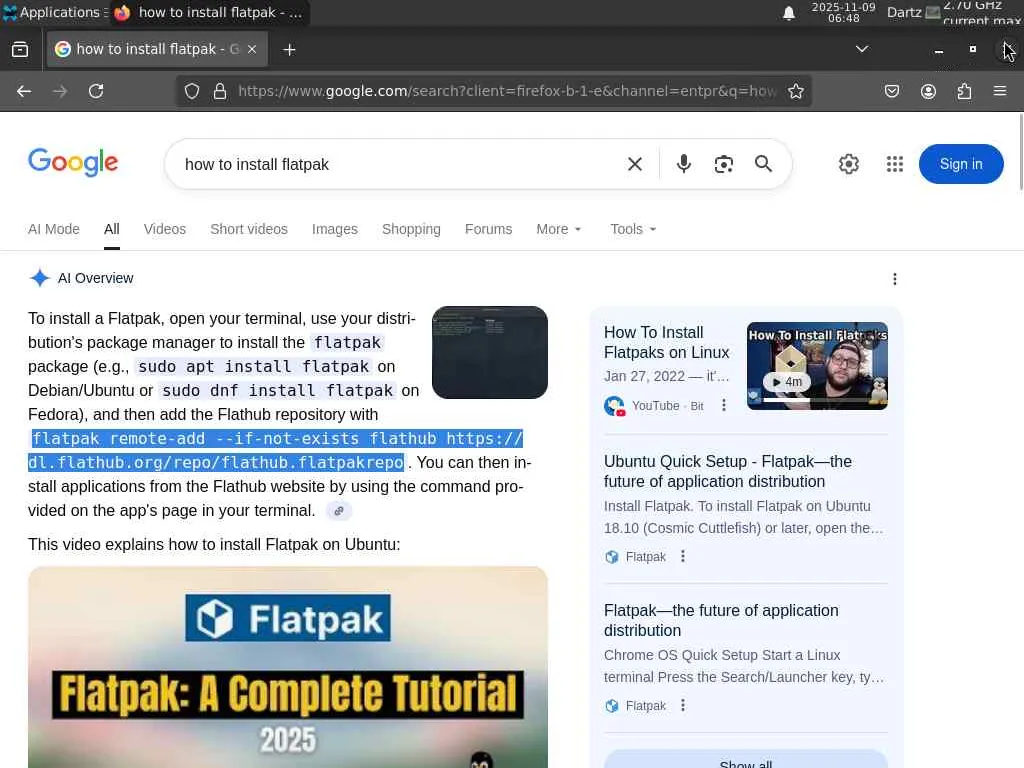Open 'Ubuntu Quick Setup - Flatpak' link
The image size is (1024, 768).
click(x=728, y=471)
